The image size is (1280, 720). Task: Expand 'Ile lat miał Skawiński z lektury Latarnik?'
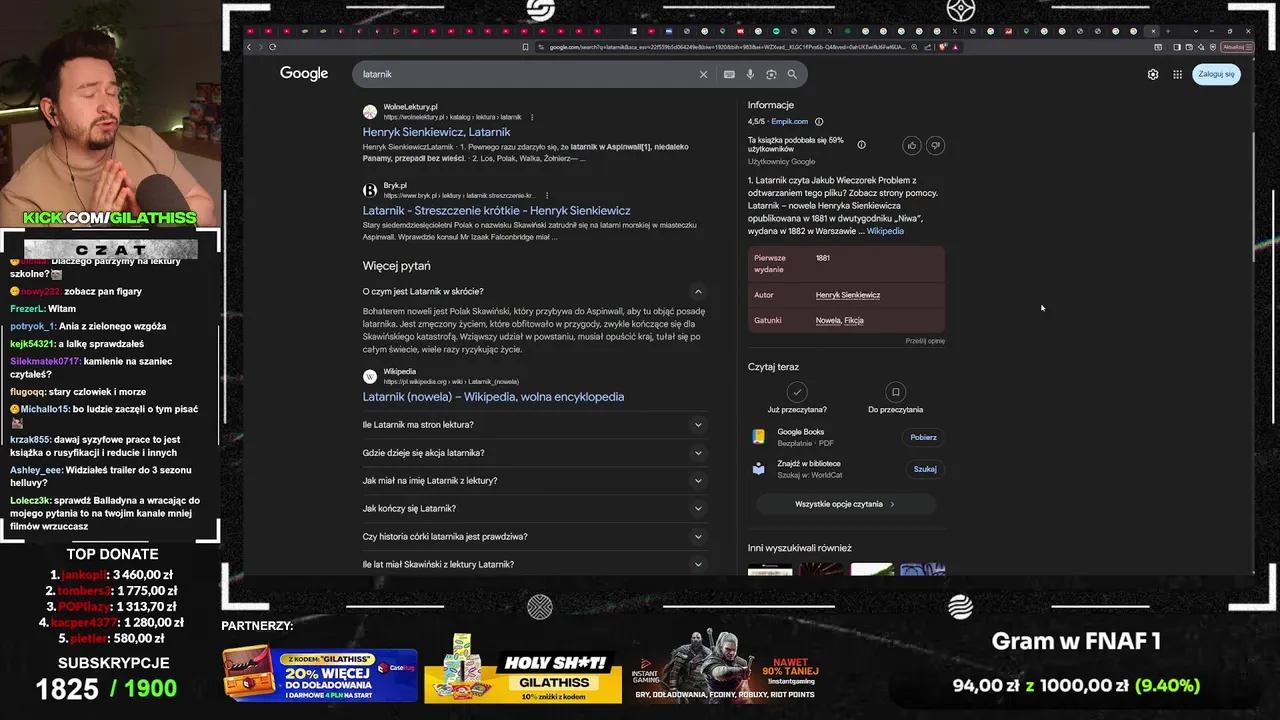point(535,564)
